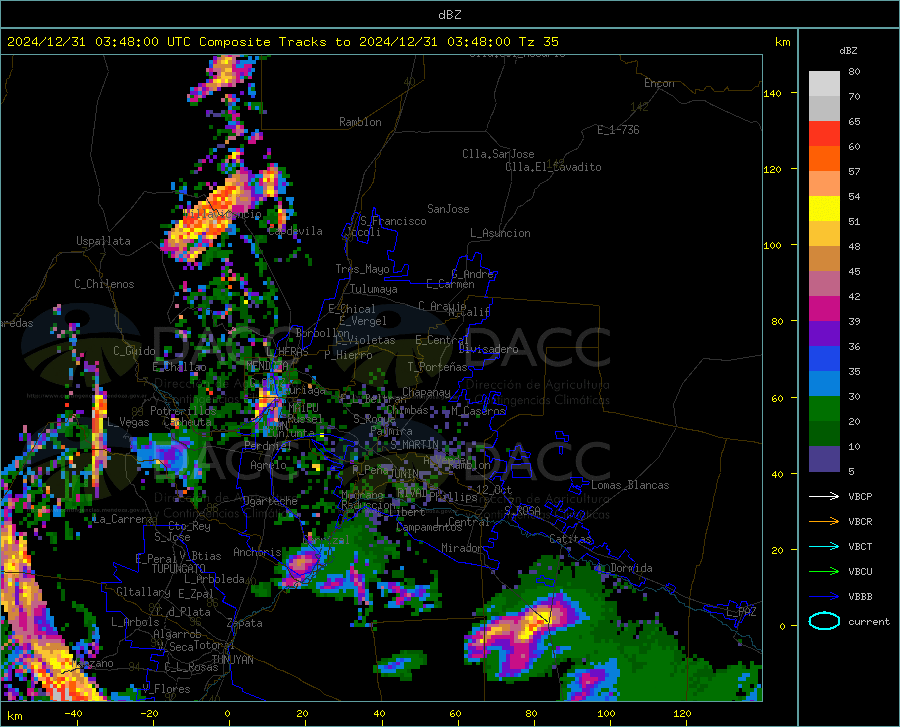Click the Anchoris map label
Viewport: 900px width, 727px height.
click(x=257, y=552)
